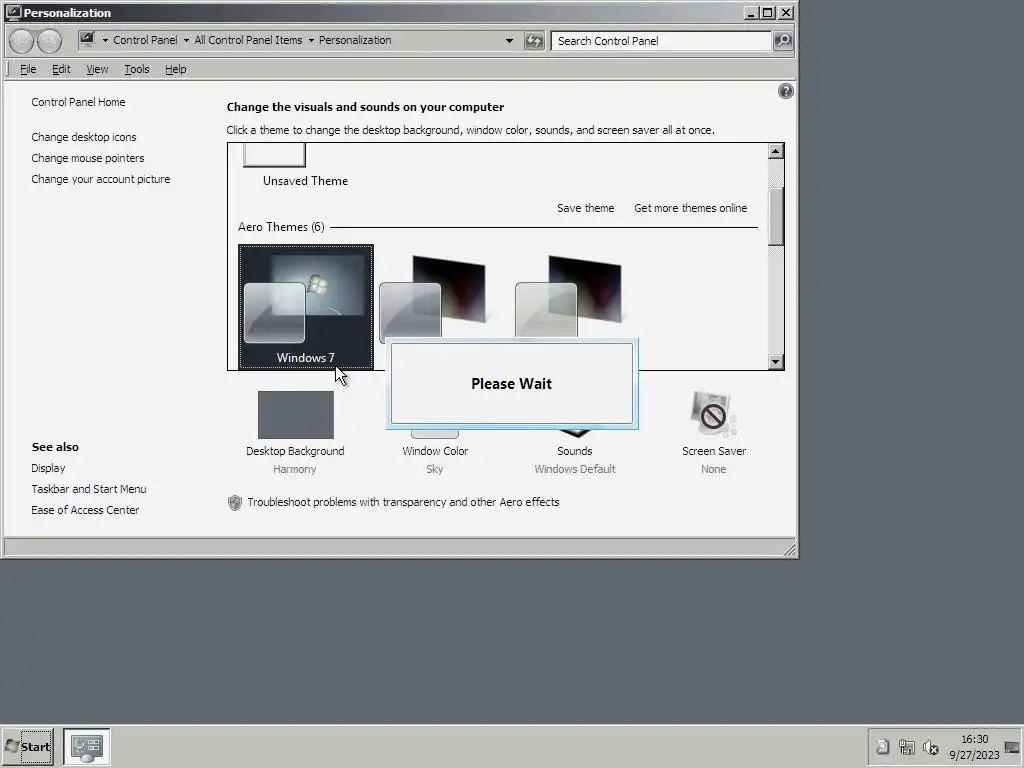
Task: Select the third Aero theme thumbnail
Action: click(569, 296)
